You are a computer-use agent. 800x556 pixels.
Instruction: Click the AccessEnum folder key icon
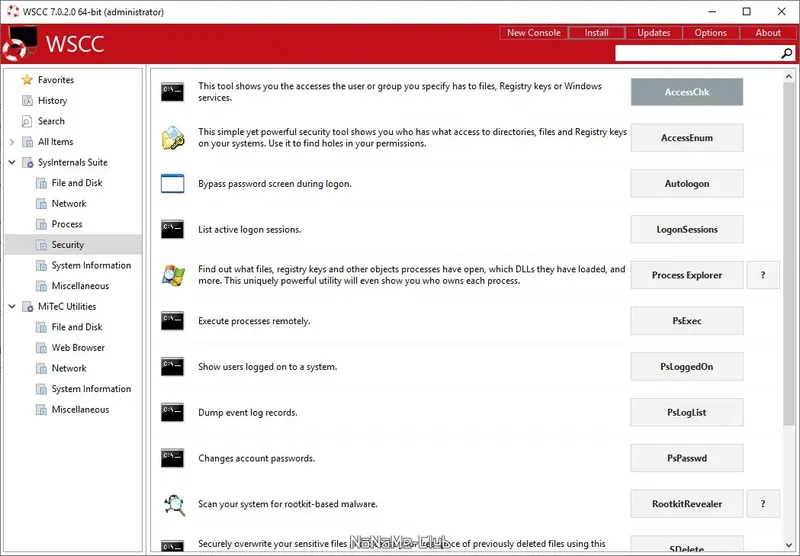tap(173, 138)
